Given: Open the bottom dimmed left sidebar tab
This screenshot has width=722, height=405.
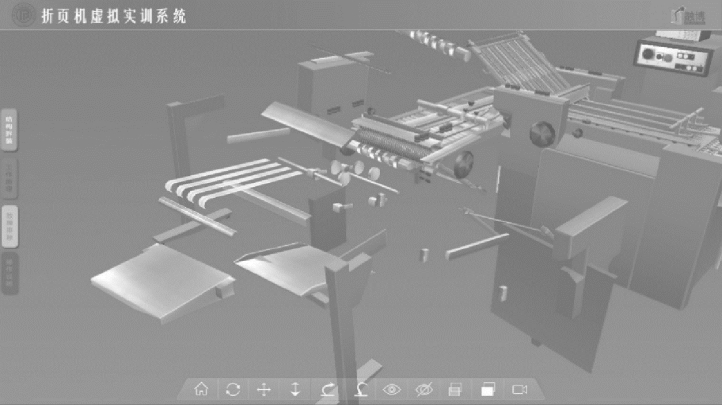Looking at the screenshot, I should click(9, 273).
